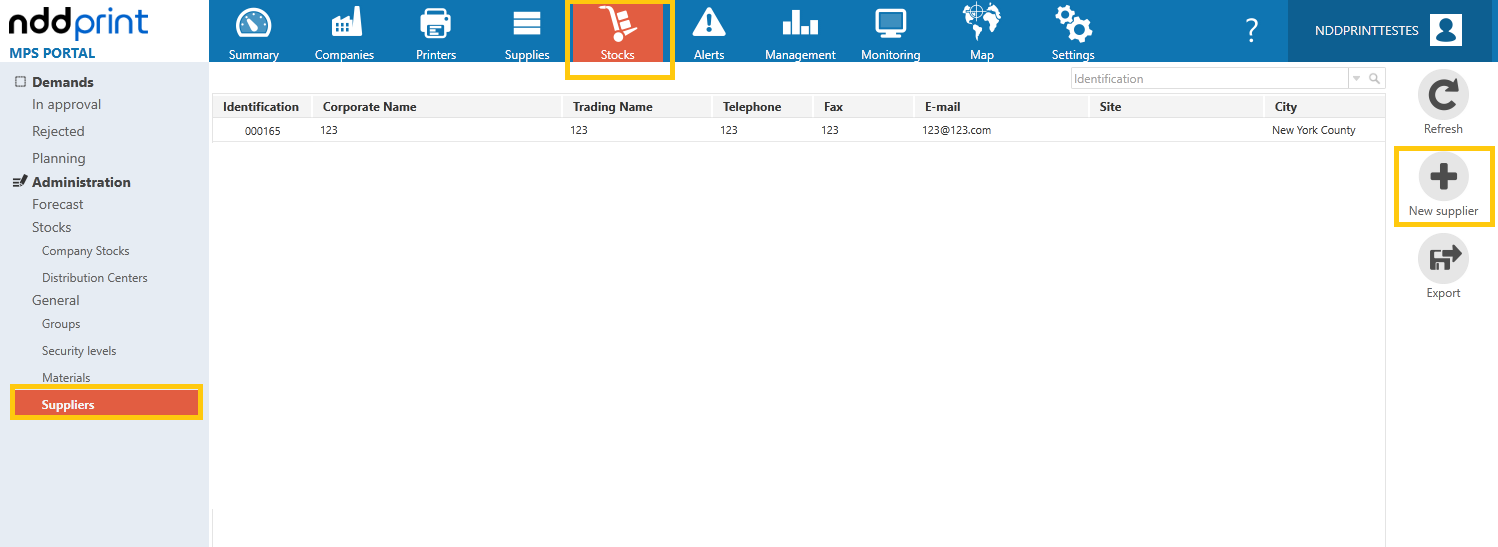
Task: Collapse the Administration section in sidebar
Action: click(x=19, y=182)
